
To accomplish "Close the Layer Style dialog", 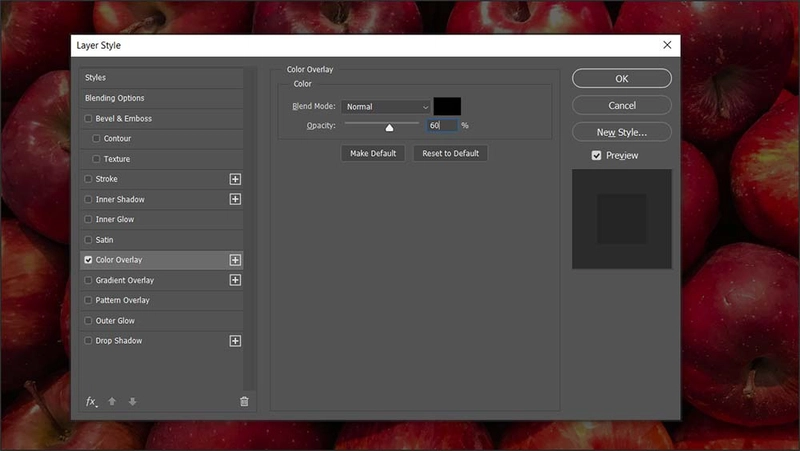I will (x=667, y=45).
